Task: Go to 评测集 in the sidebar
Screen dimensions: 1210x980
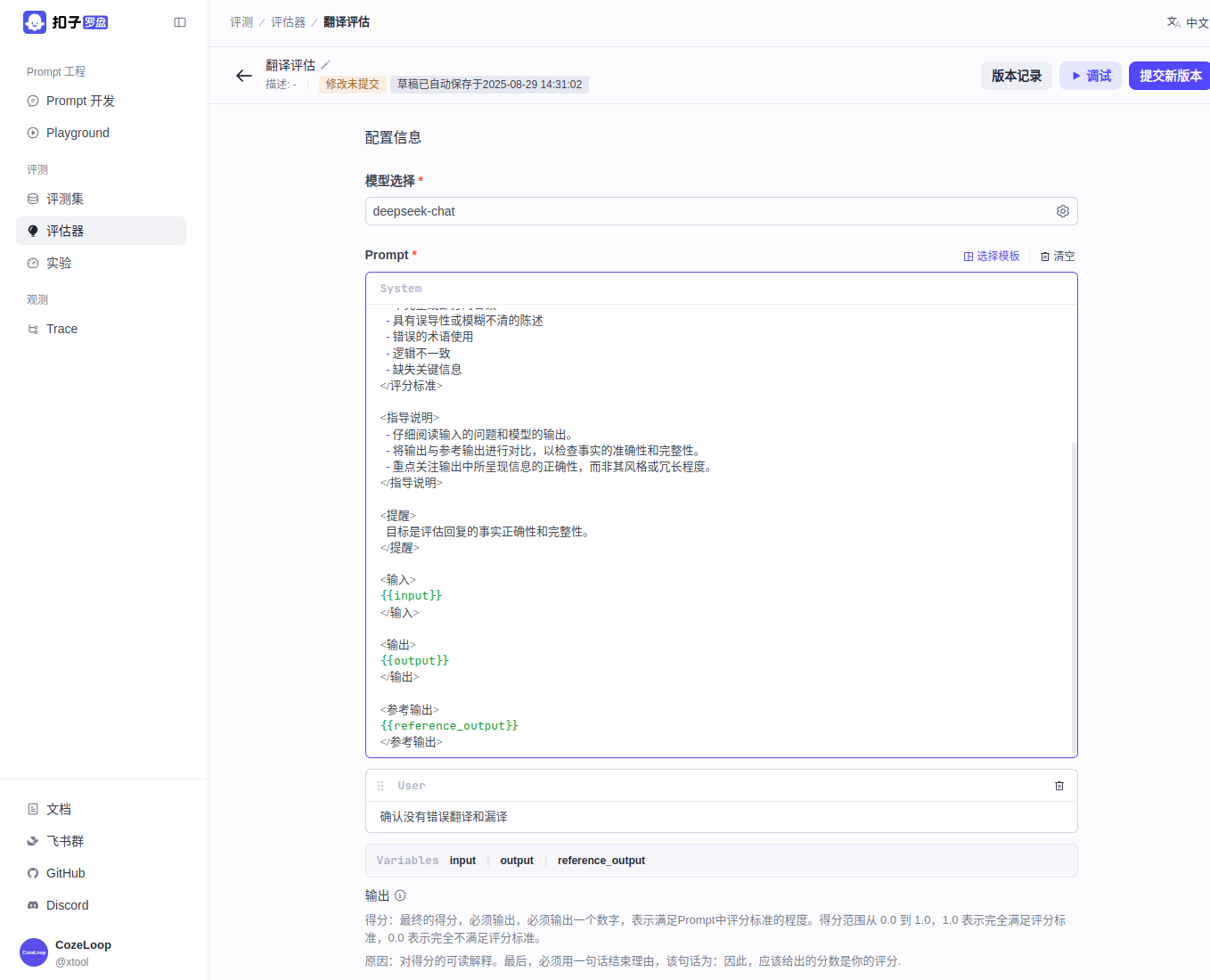Action: (x=65, y=199)
